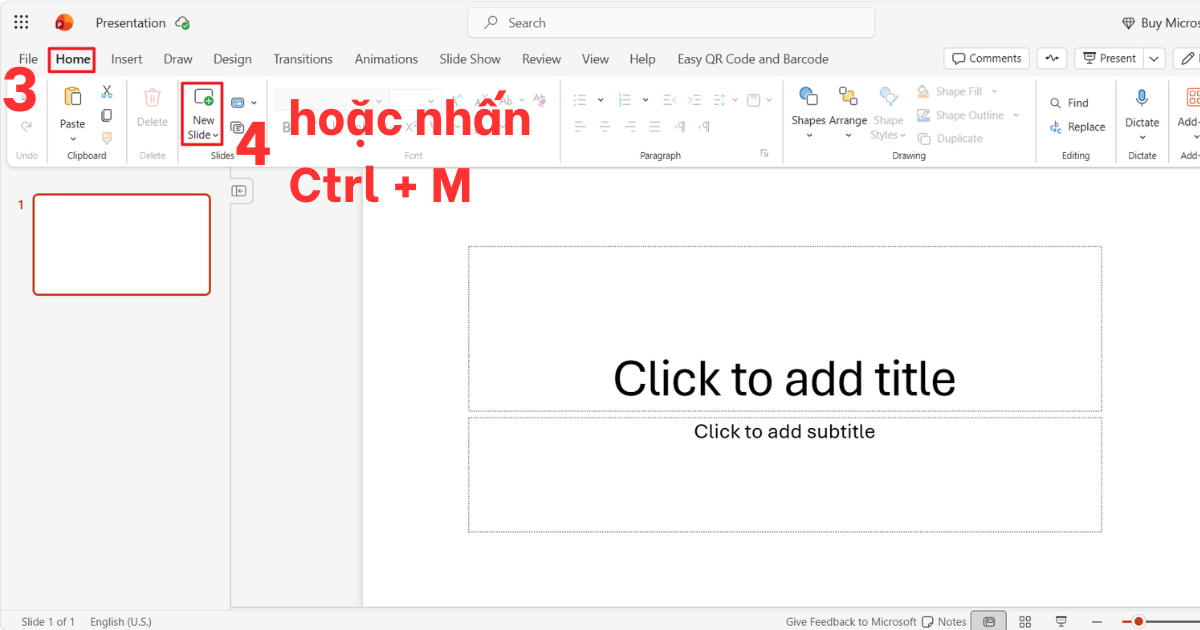Click the align right paragraph icon
Screen dimensions: 1200x630
(x=631, y=127)
